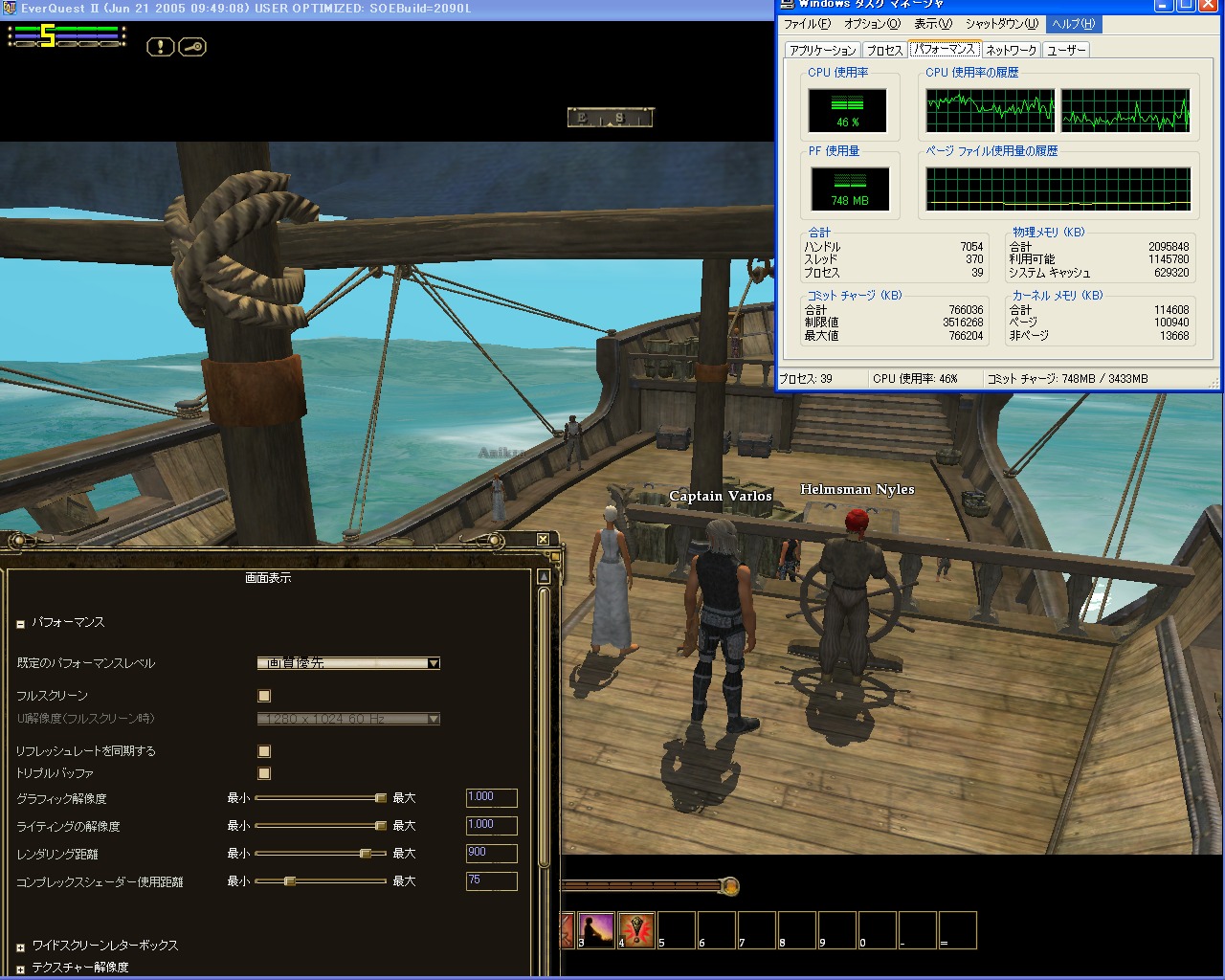The image size is (1225, 980).
Task: Adjust the レンダリング距離 slider handle
Action: (365, 854)
